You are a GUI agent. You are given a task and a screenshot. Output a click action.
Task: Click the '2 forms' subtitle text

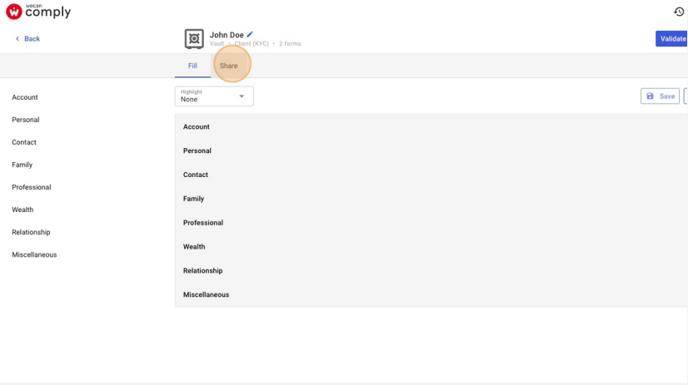pyautogui.click(x=290, y=43)
